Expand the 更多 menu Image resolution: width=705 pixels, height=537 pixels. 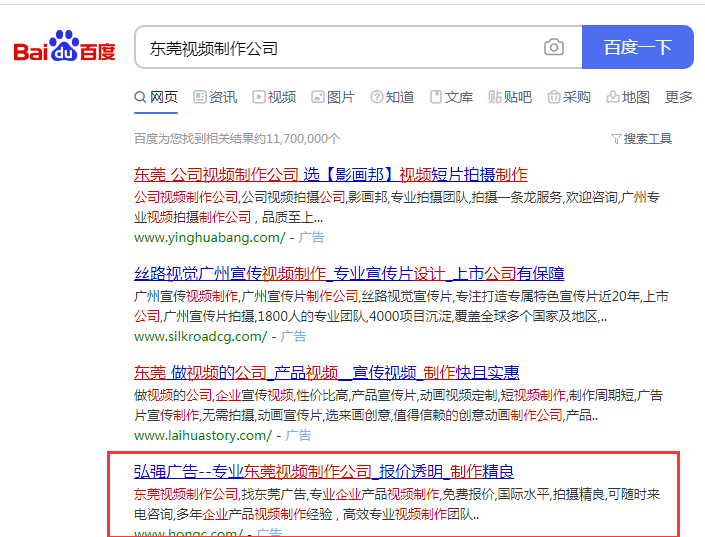(678, 97)
